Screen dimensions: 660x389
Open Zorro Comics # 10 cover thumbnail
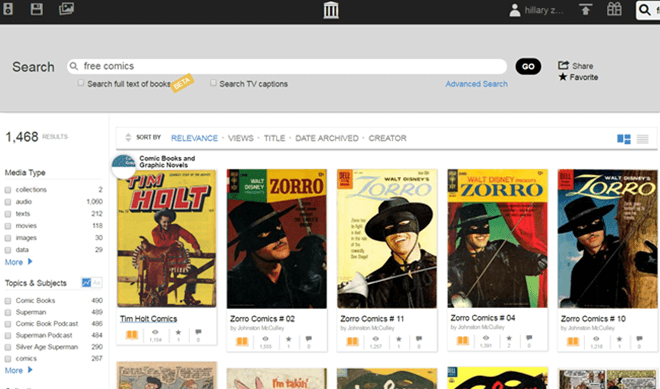pyautogui.click(x=607, y=238)
